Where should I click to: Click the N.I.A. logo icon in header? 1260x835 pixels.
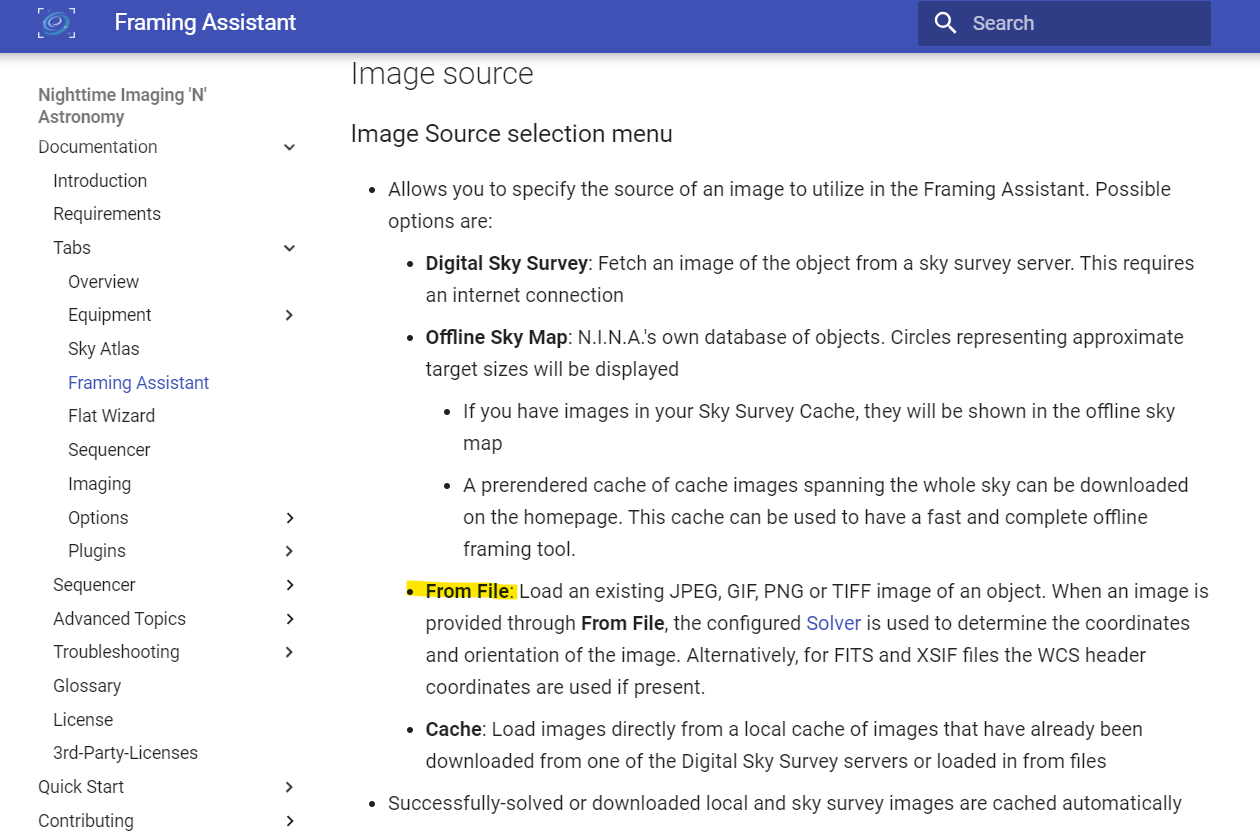(56, 23)
